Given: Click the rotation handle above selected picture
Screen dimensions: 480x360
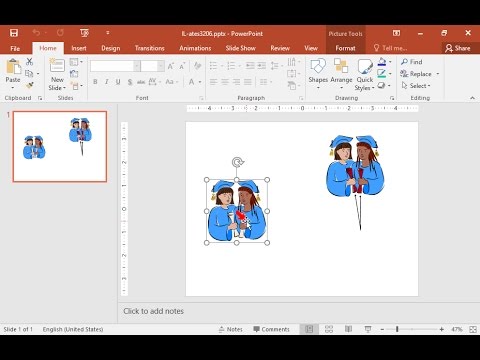Looking at the screenshot, I should tap(237, 162).
